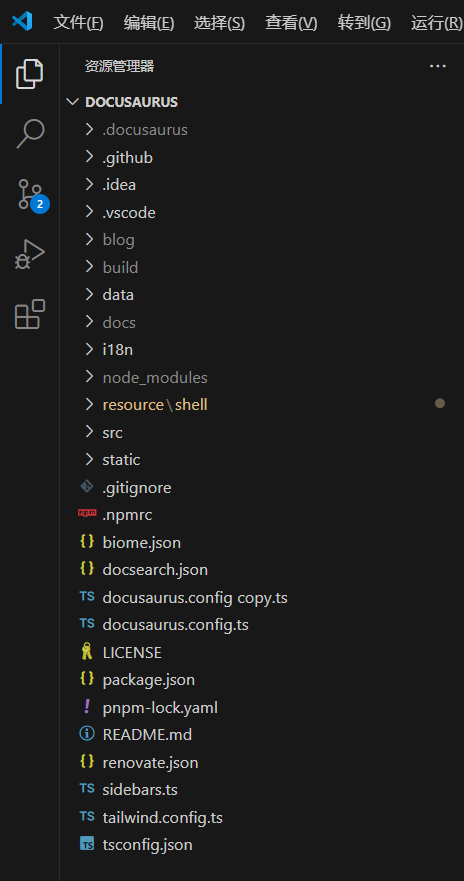
Task: Click the JSON braces icon beside biome.json
Action: tap(87, 542)
